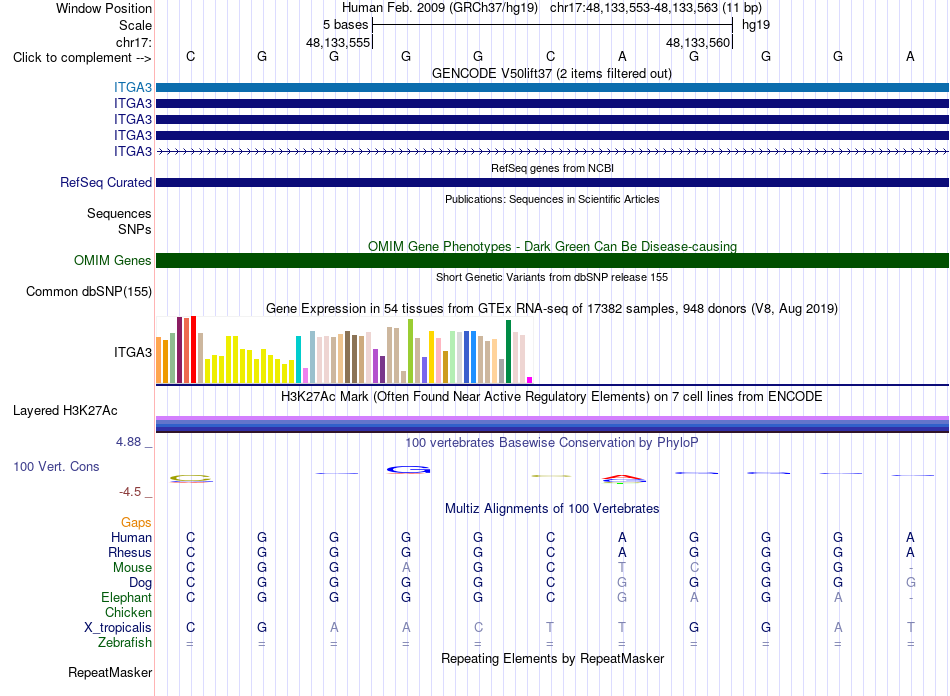
Task: Click the GTEx Gene Expression track title
Action: point(552,309)
